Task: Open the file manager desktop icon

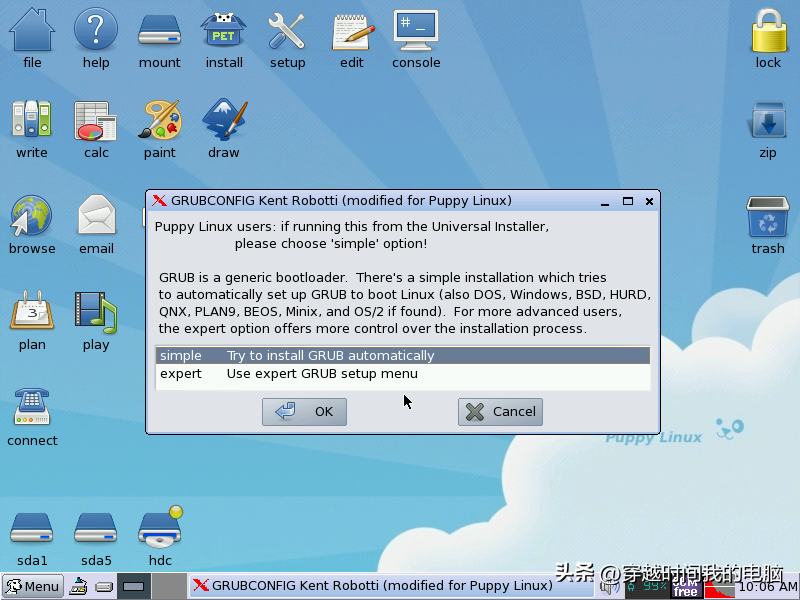Action: (32, 31)
